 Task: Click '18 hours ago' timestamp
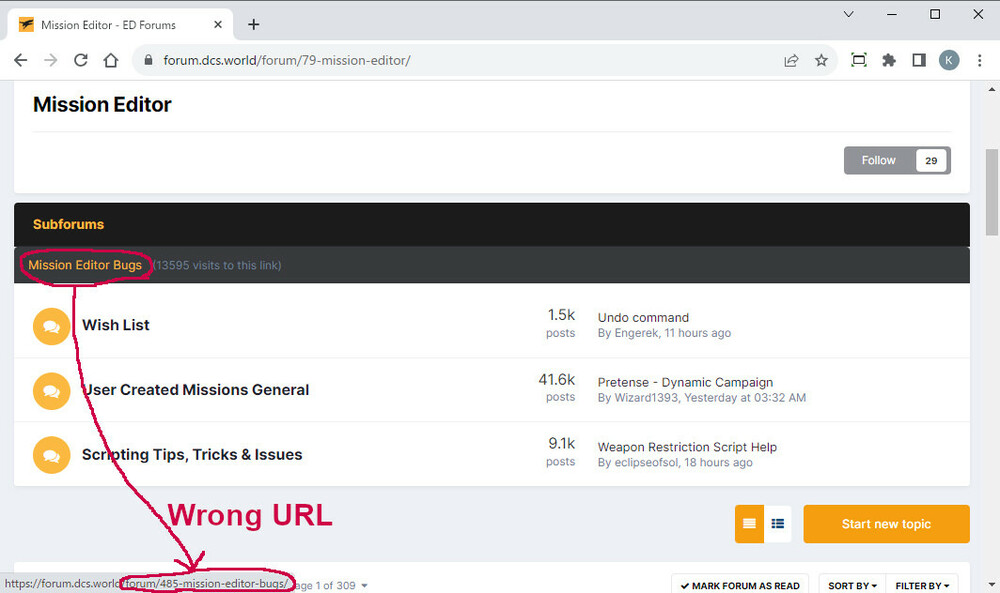[x=718, y=462]
